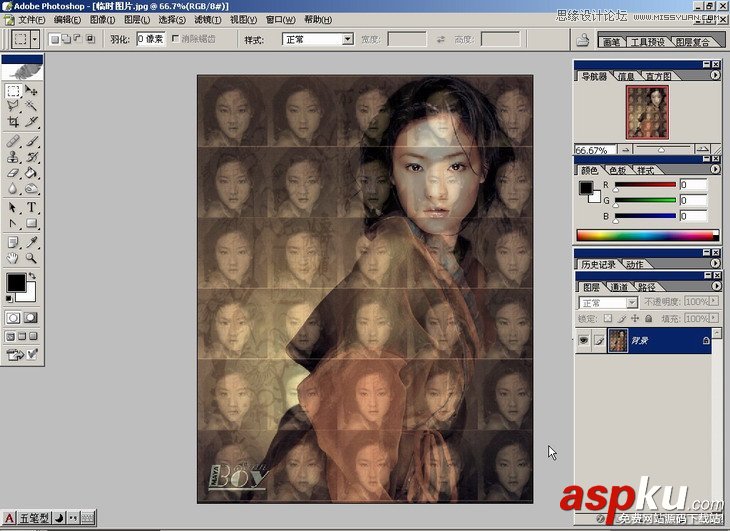Open the 图像(I) menu
This screenshot has width=730, height=531.
[x=102, y=20]
